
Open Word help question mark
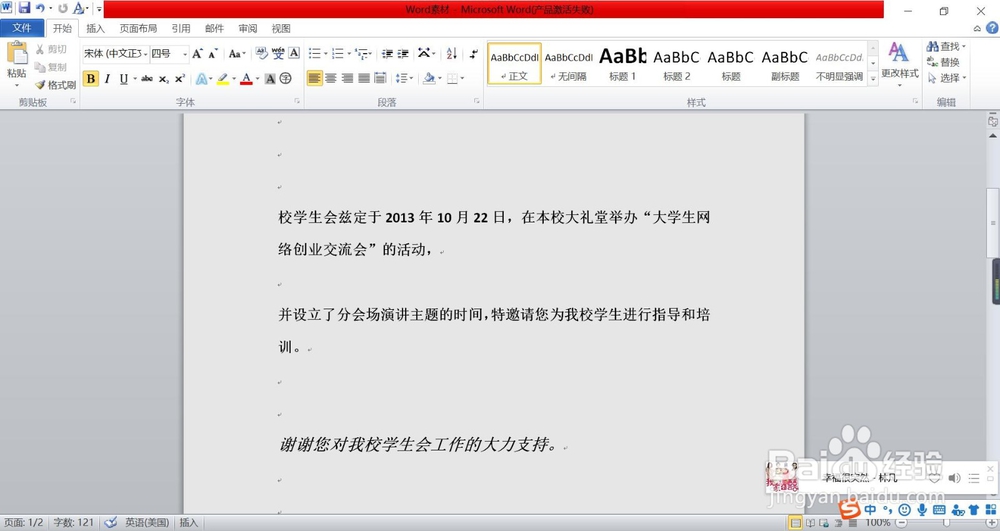coord(992,28)
